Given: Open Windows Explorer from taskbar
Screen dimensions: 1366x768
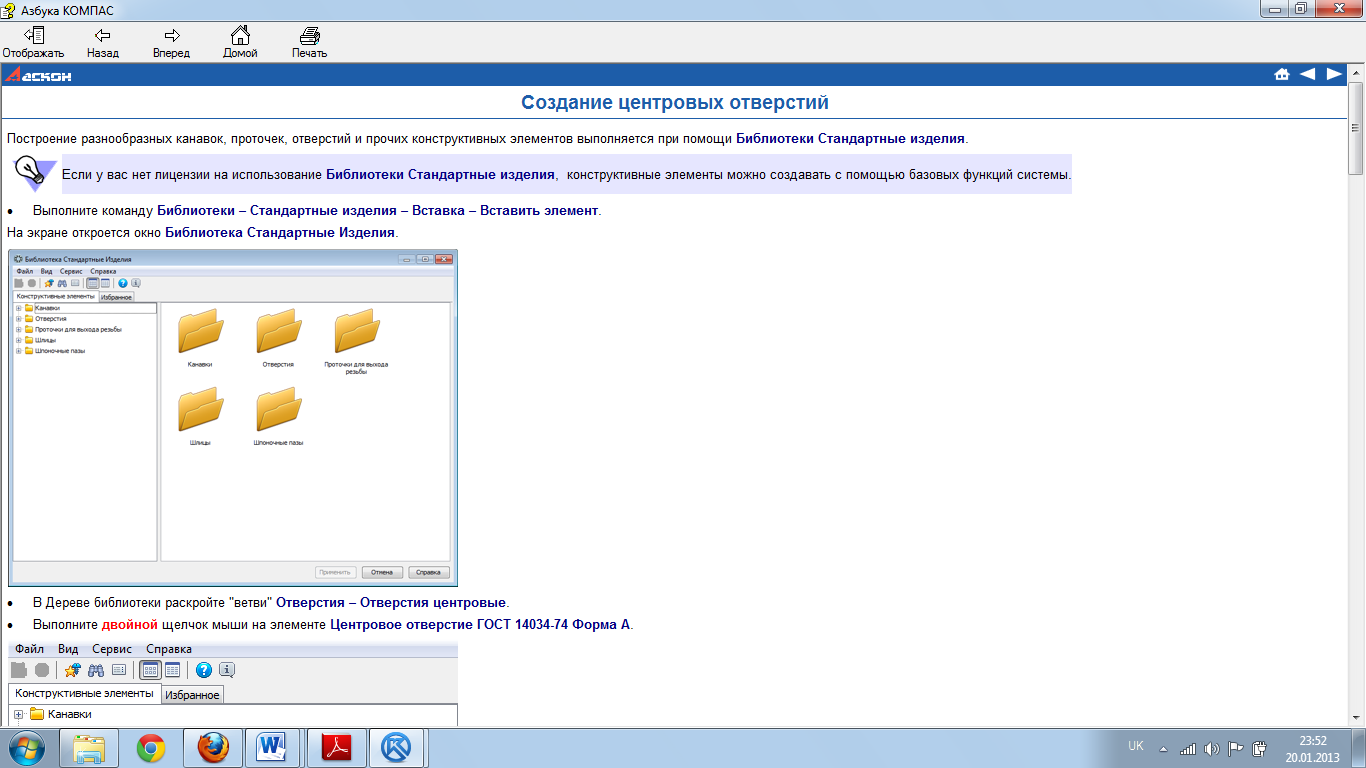Looking at the screenshot, I should coord(89,747).
